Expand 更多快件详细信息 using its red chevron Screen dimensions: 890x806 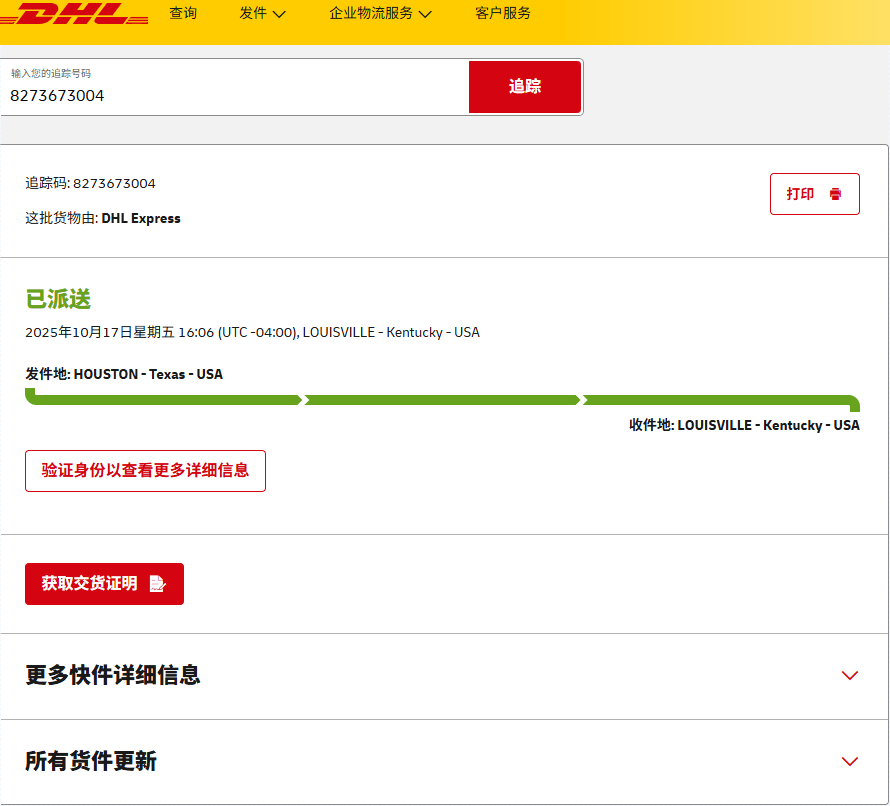(x=850, y=675)
